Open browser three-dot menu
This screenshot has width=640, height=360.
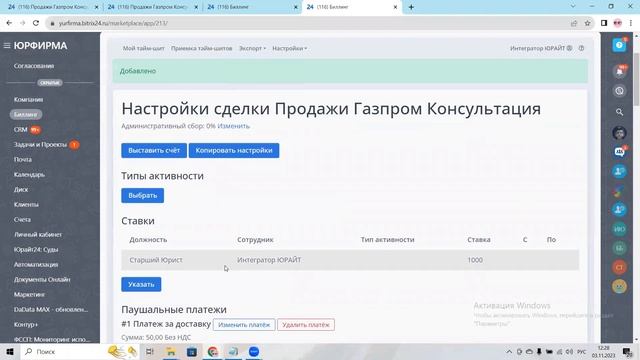click(631, 23)
